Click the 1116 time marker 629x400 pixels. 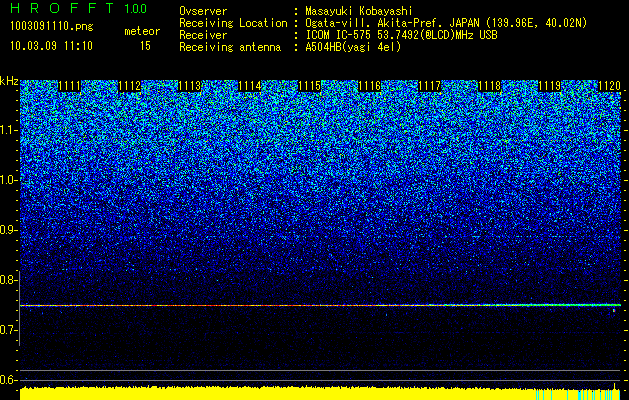tap(369, 86)
